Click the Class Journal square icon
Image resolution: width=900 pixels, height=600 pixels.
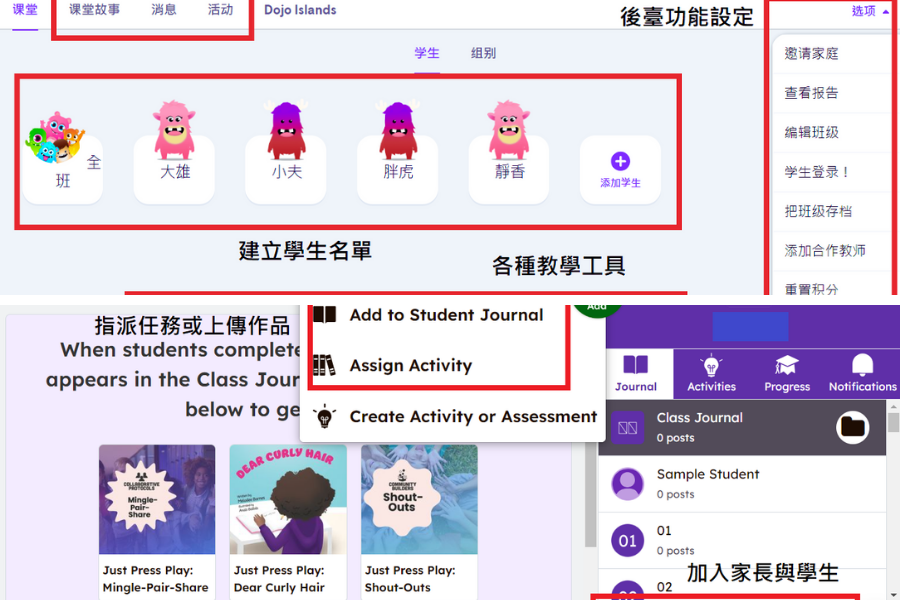pyautogui.click(x=627, y=428)
